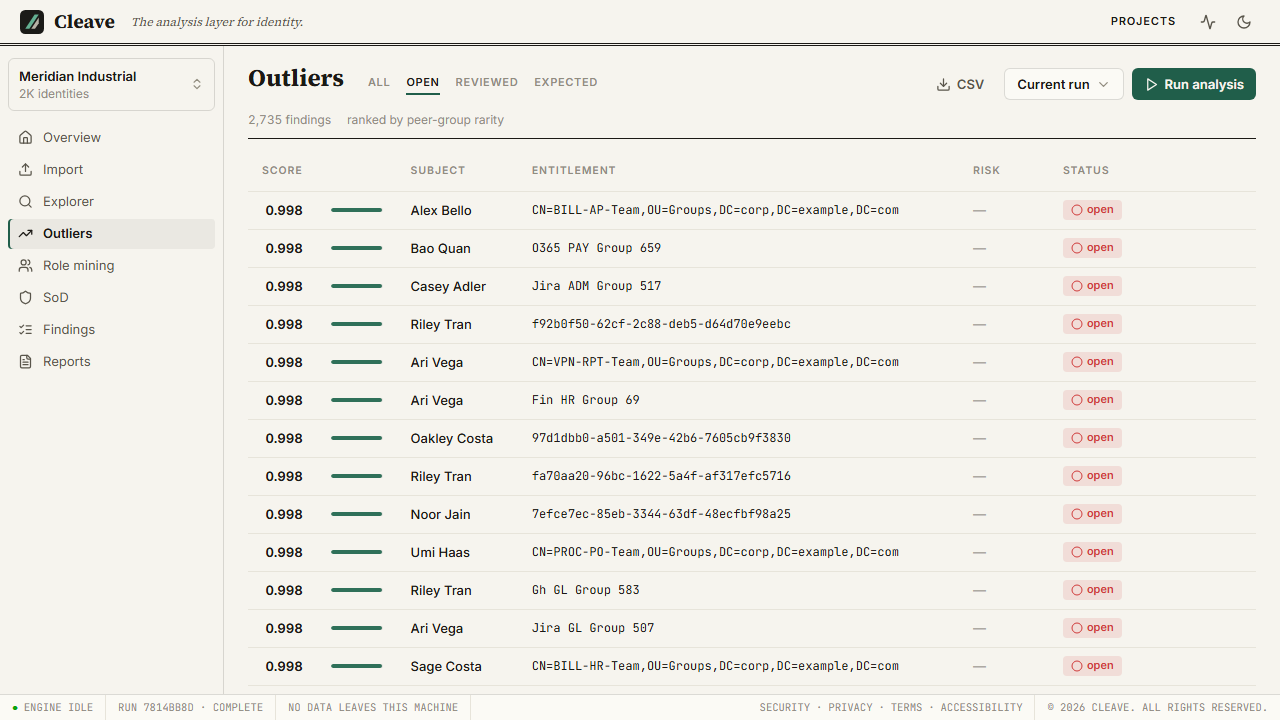The width and height of the screenshot is (1280, 720).
Task: Click the Findings checklist icon in sidebar
Action: (26, 329)
